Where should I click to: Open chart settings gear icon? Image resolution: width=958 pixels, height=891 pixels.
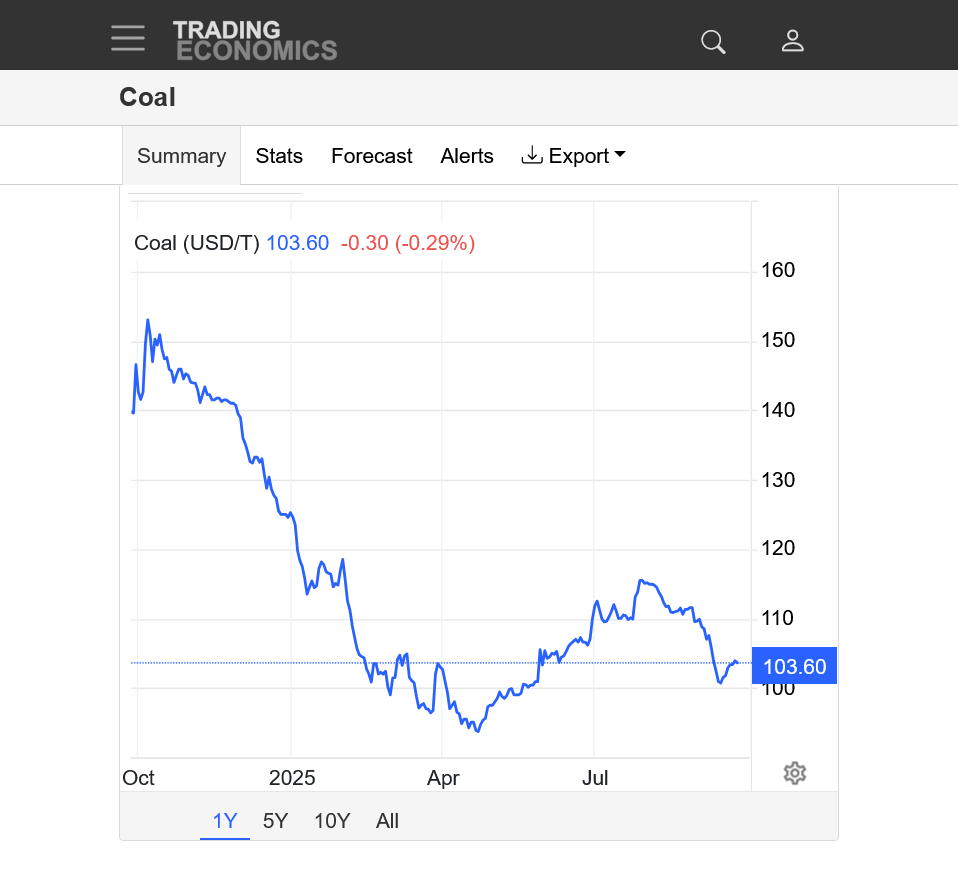(x=795, y=773)
